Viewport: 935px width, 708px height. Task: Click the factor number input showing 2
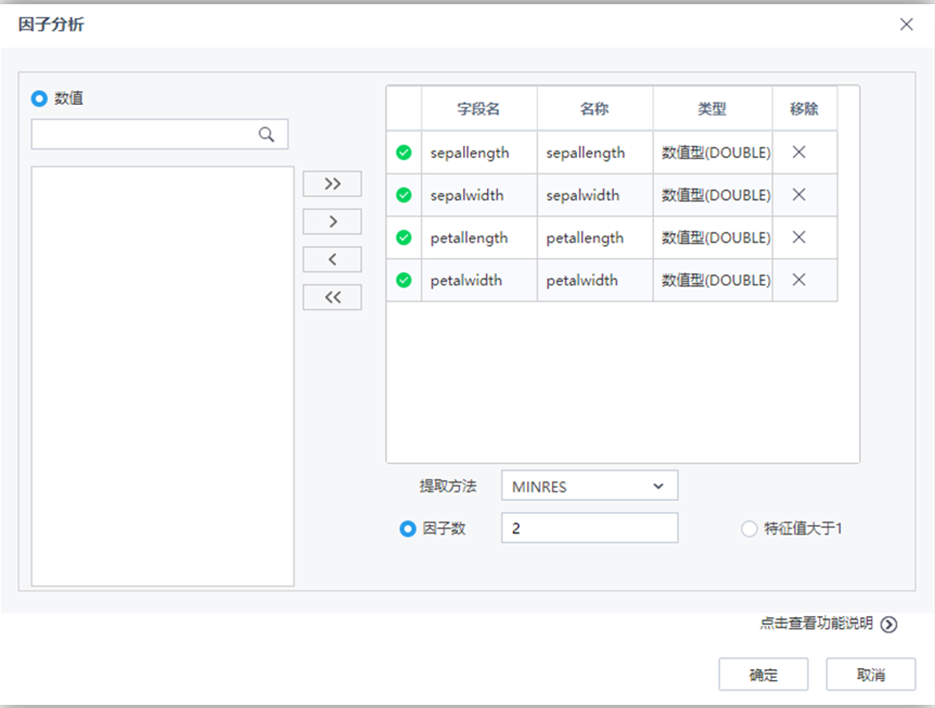tap(588, 528)
